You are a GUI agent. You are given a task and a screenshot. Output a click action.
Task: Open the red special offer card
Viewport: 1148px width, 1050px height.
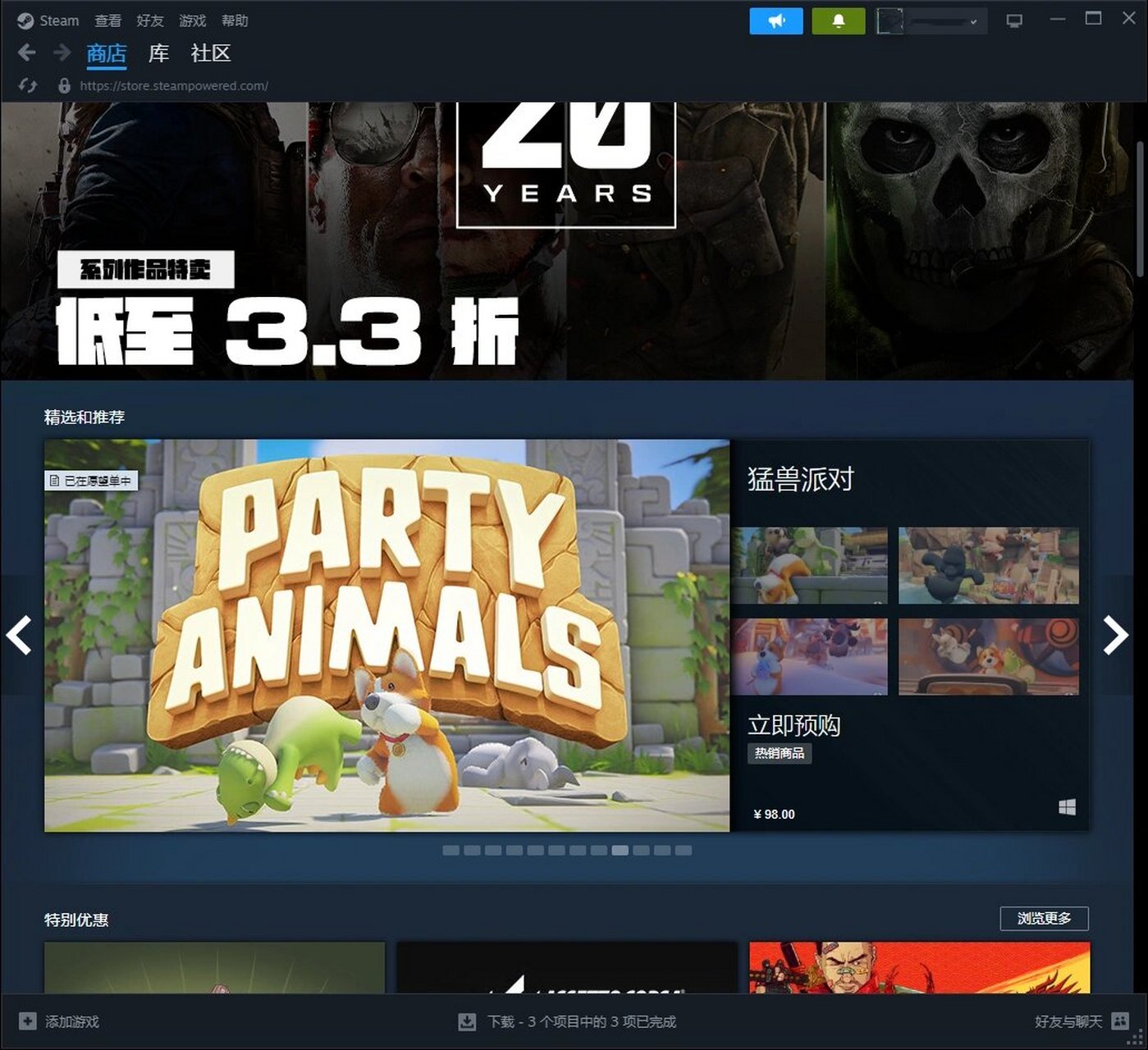click(920, 967)
